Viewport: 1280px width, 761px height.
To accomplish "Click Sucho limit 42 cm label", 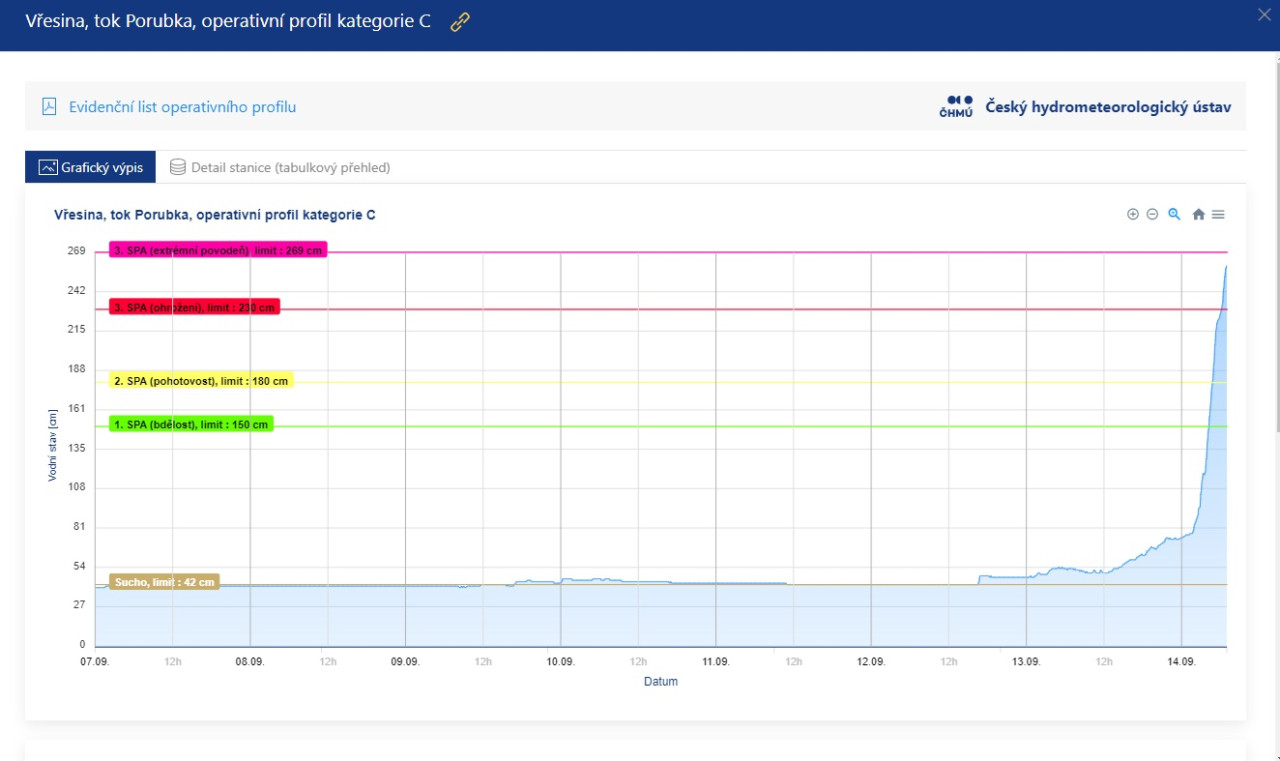I will (164, 582).
